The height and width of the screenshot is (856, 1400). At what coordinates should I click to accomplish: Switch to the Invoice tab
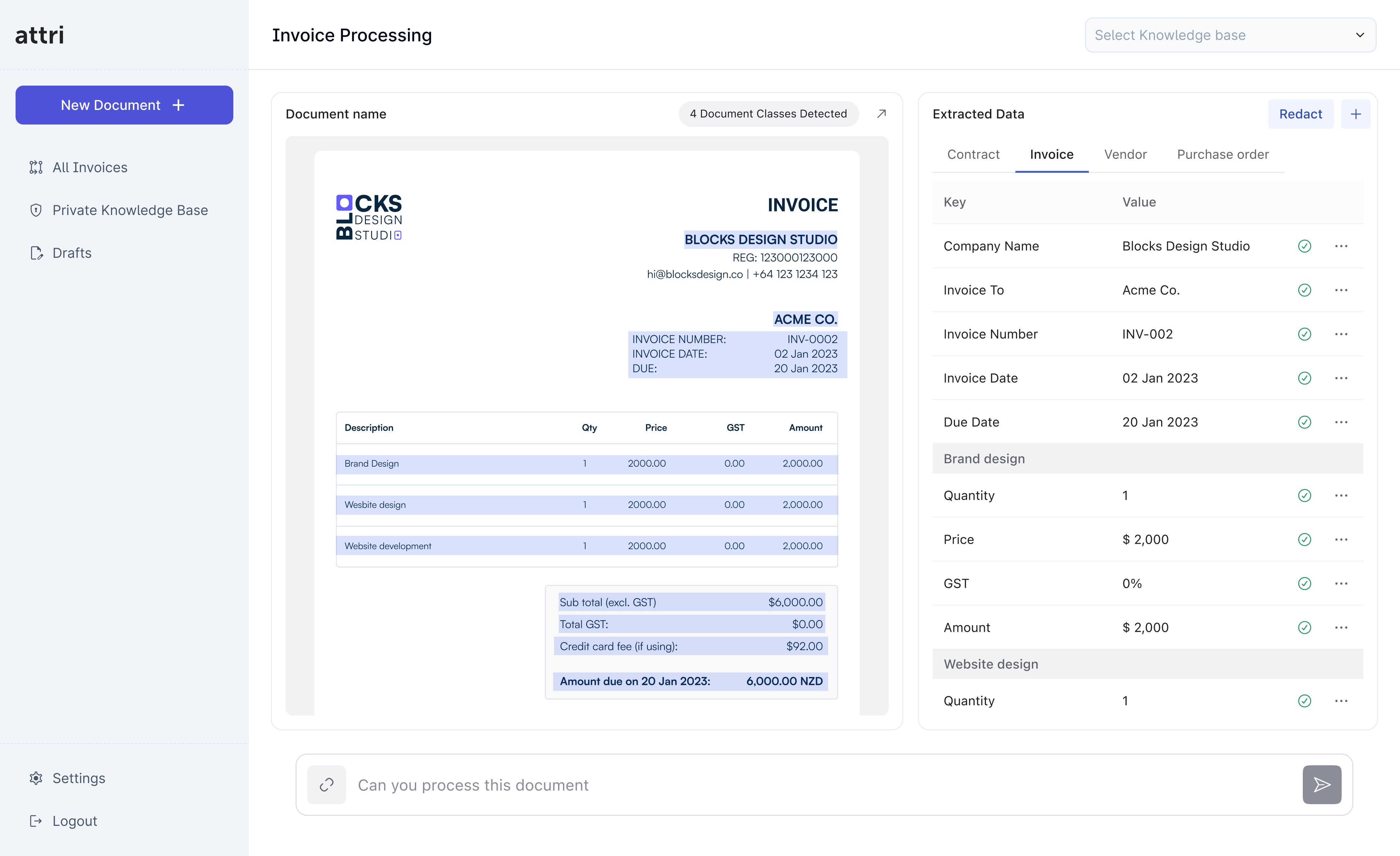[1052, 155]
